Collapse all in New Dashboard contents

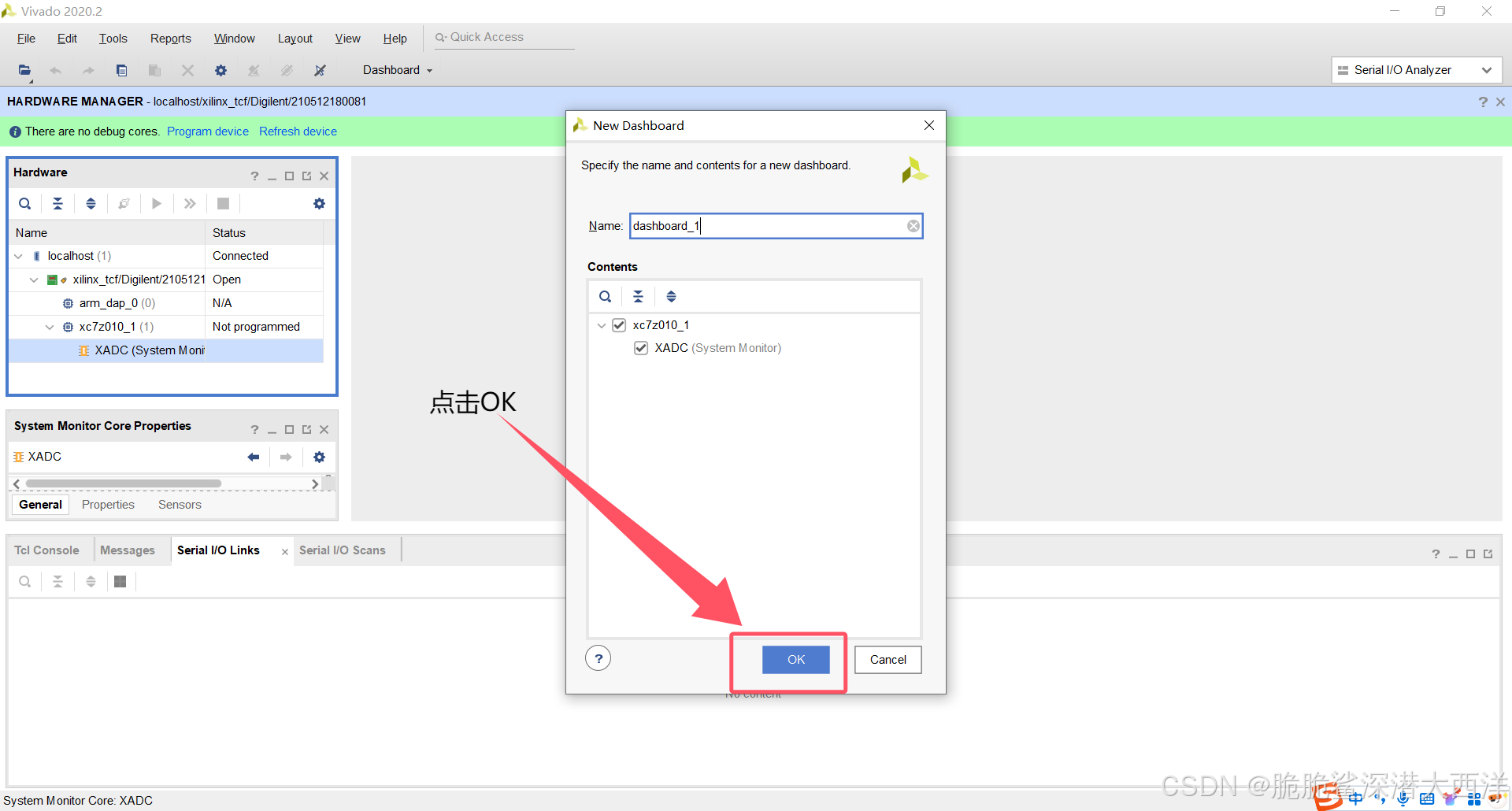tap(638, 297)
